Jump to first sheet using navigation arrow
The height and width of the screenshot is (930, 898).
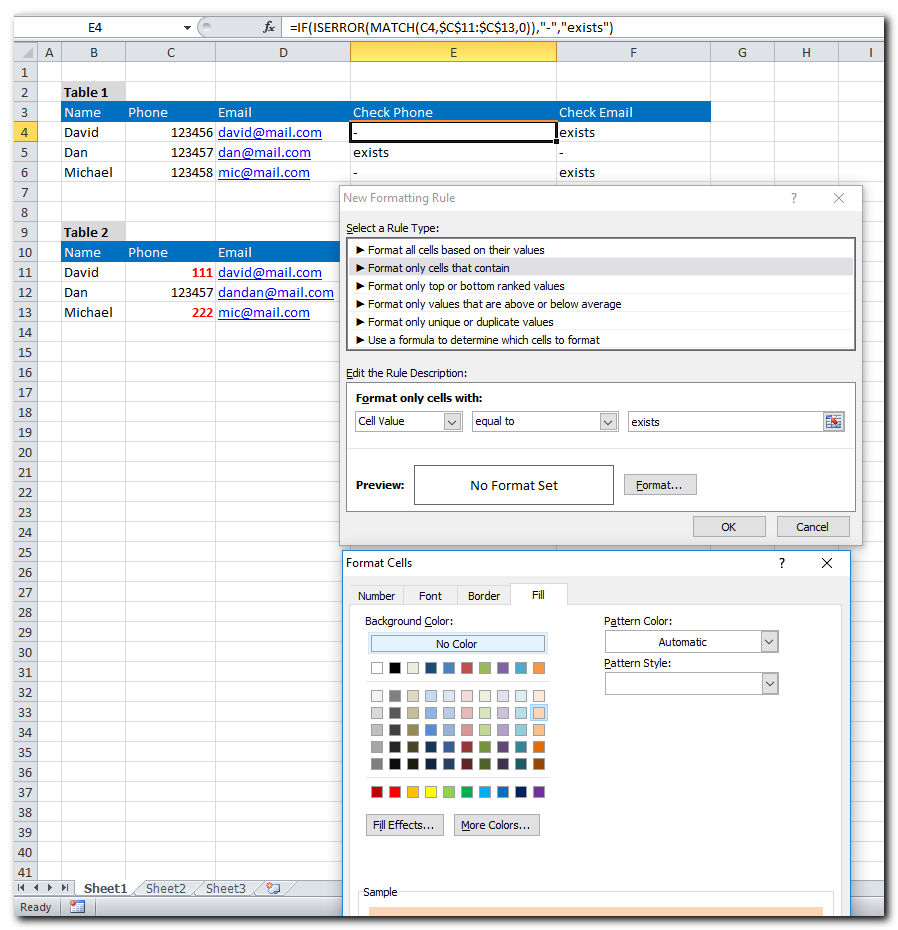click(22, 888)
